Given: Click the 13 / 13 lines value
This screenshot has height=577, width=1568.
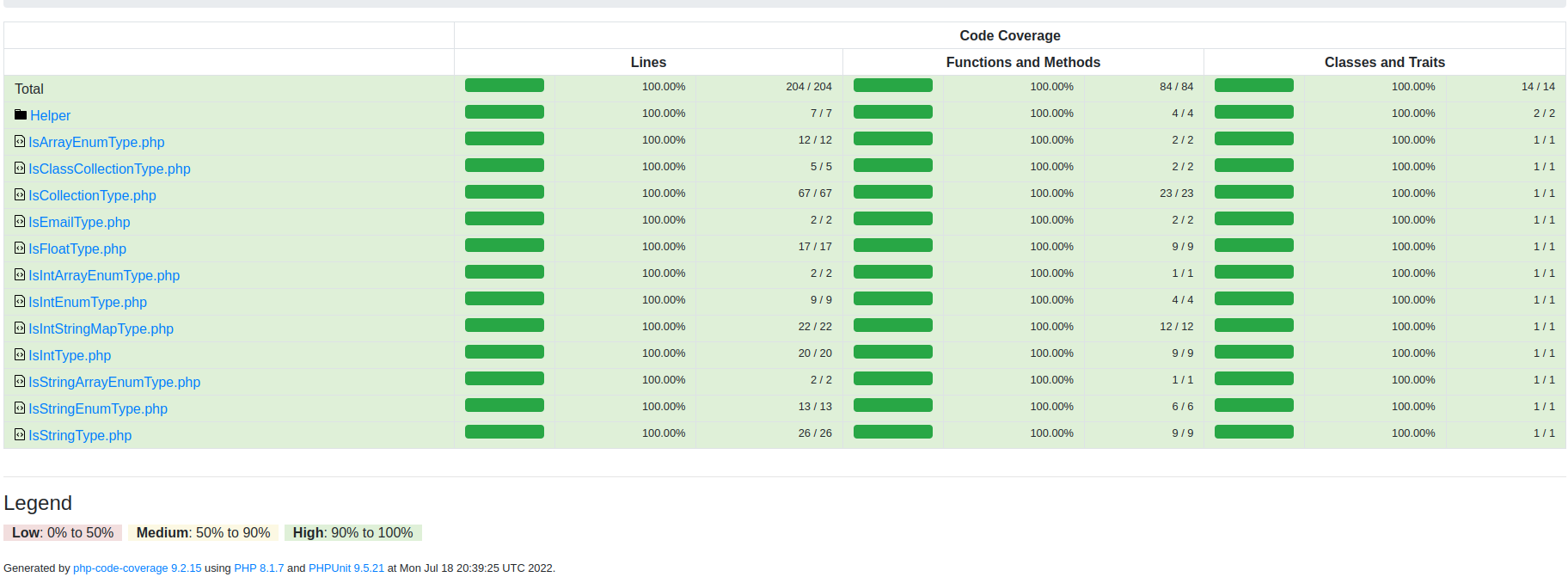Looking at the screenshot, I should 815,407.
